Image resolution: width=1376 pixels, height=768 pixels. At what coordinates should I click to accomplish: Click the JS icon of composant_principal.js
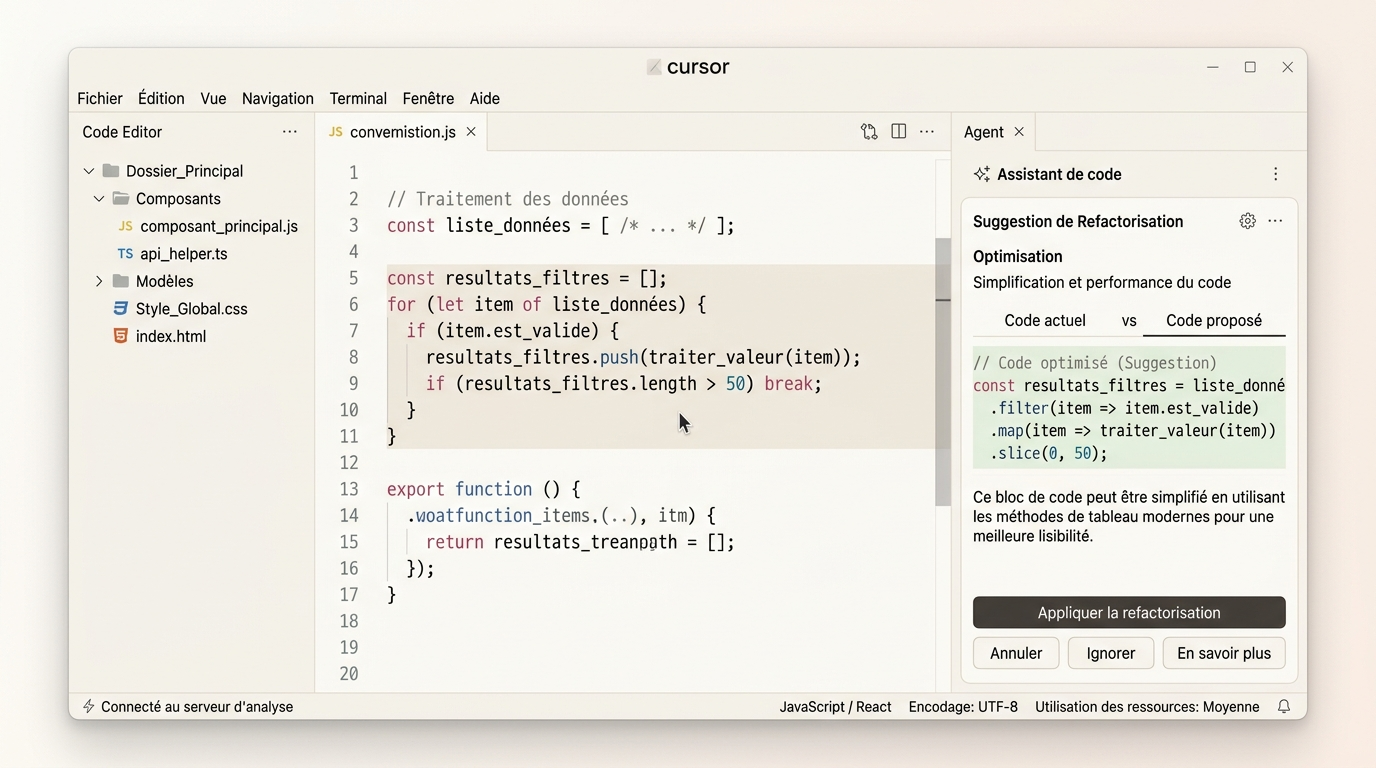(x=125, y=226)
